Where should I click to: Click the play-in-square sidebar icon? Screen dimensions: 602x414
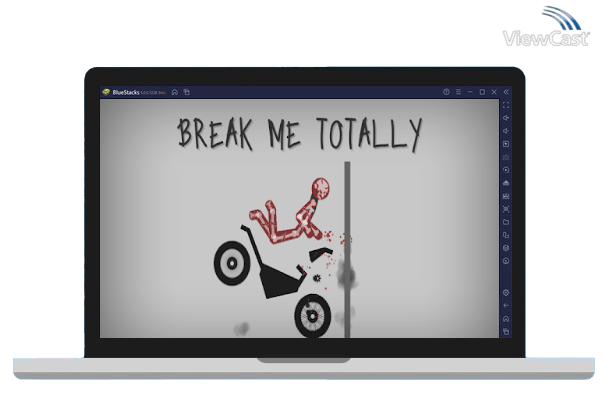click(506, 144)
